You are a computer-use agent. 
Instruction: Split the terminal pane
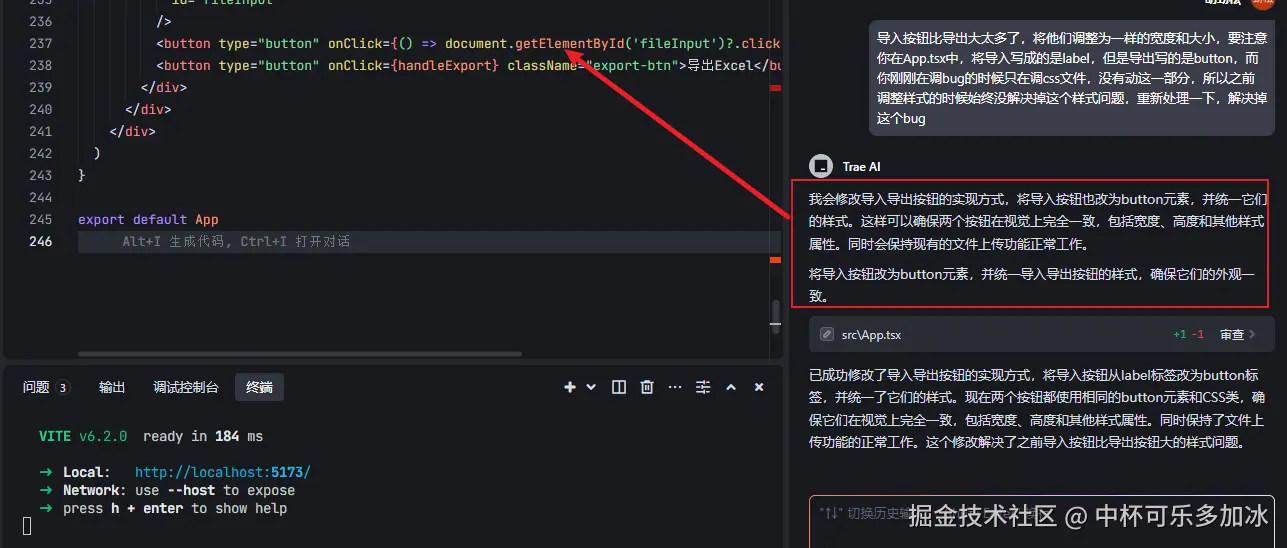(x=619, y=387)
